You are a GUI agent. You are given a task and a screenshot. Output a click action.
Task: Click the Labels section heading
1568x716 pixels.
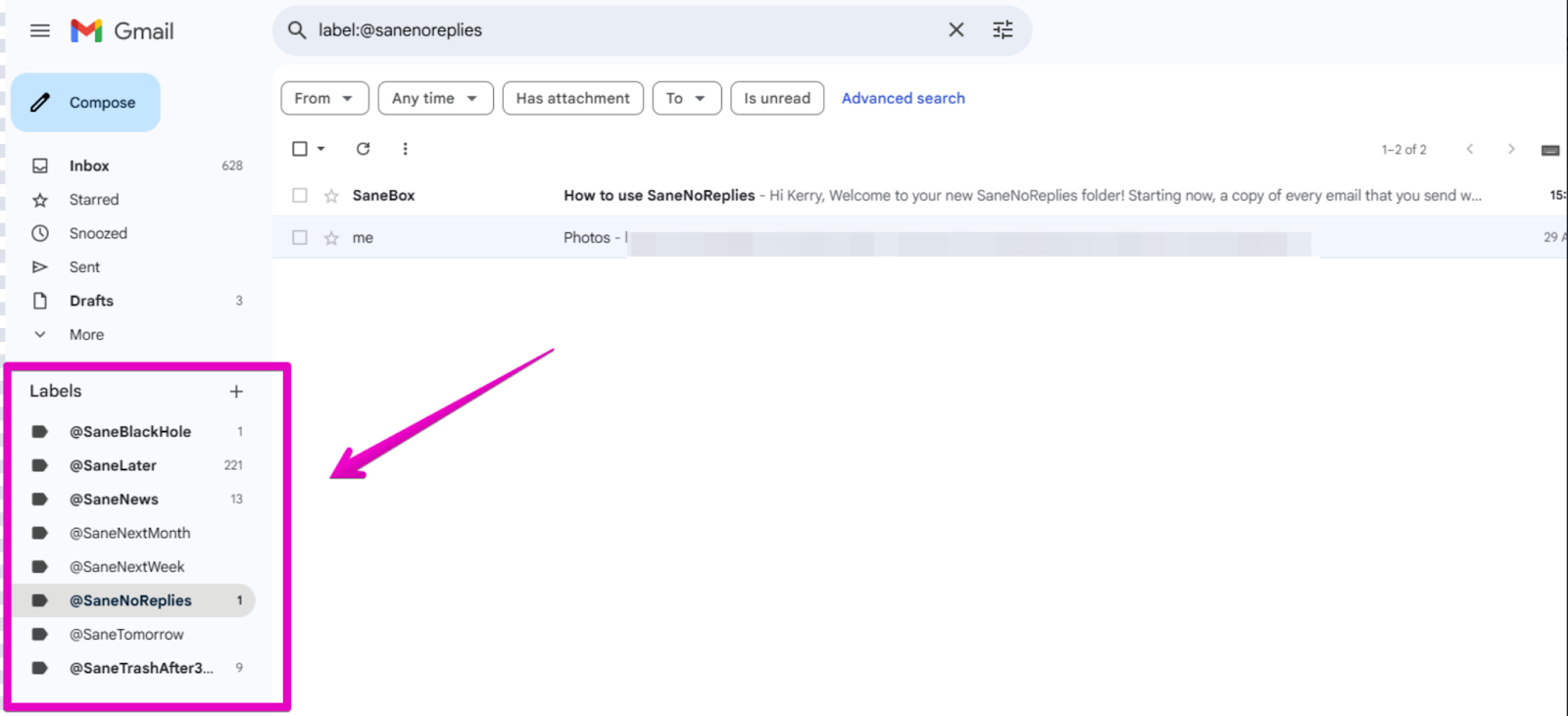click(56, 391)
